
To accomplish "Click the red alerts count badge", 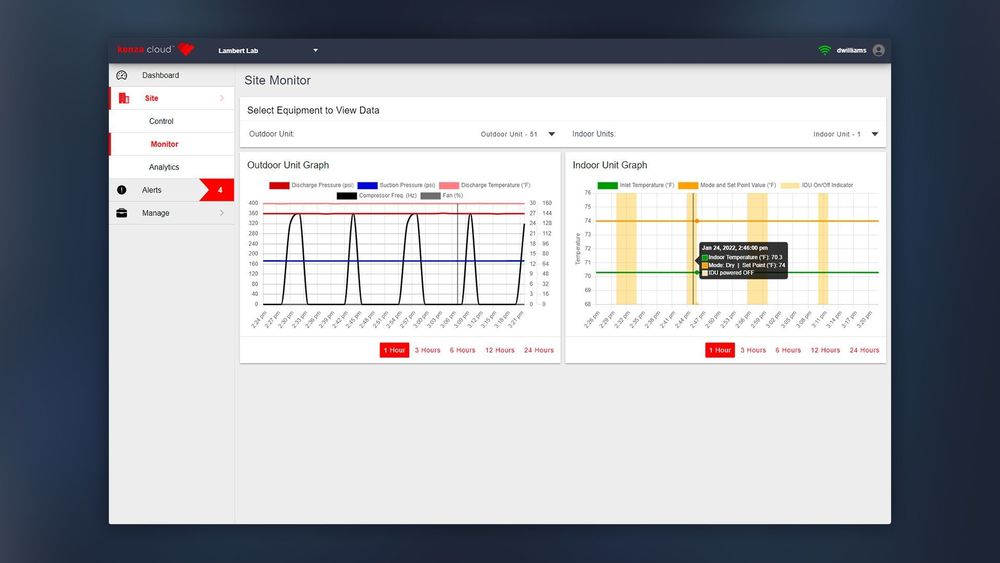I will tap(218, 190).
